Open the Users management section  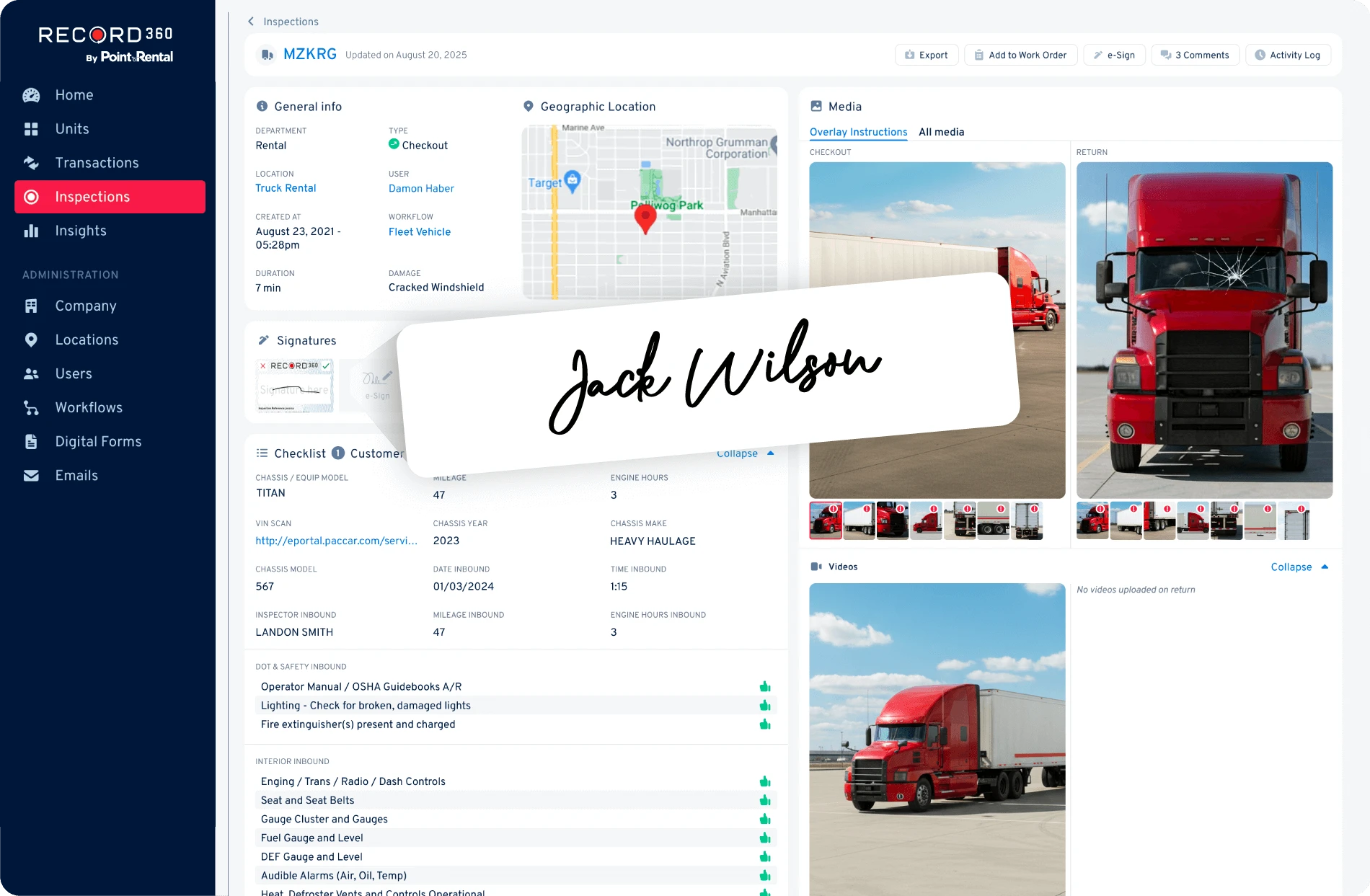click(x=73, y=373)
